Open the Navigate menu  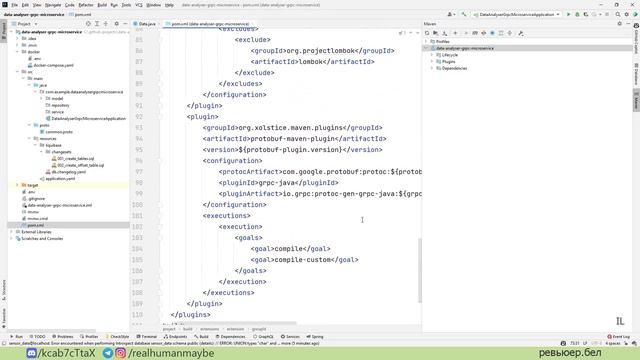[53, 5]
